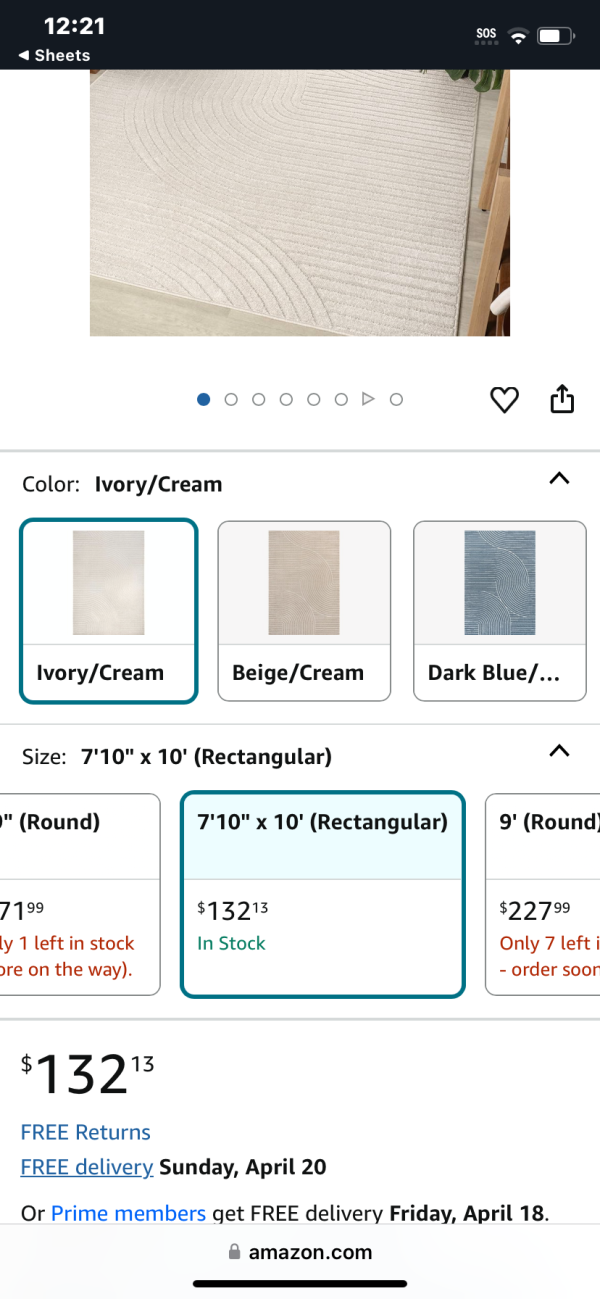
Task: Go to second image carousel dot
Action: (231, 399)
